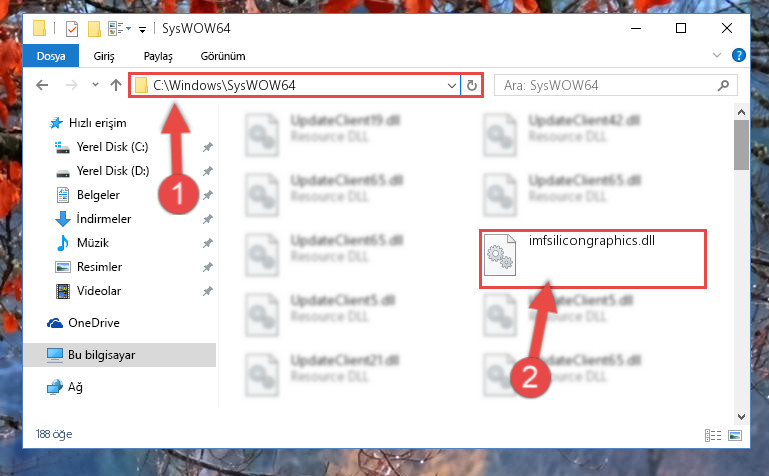The height and width of the screenshot is (476, 769).
Task: Click the Up one level arrow
Action: point(116,85)
